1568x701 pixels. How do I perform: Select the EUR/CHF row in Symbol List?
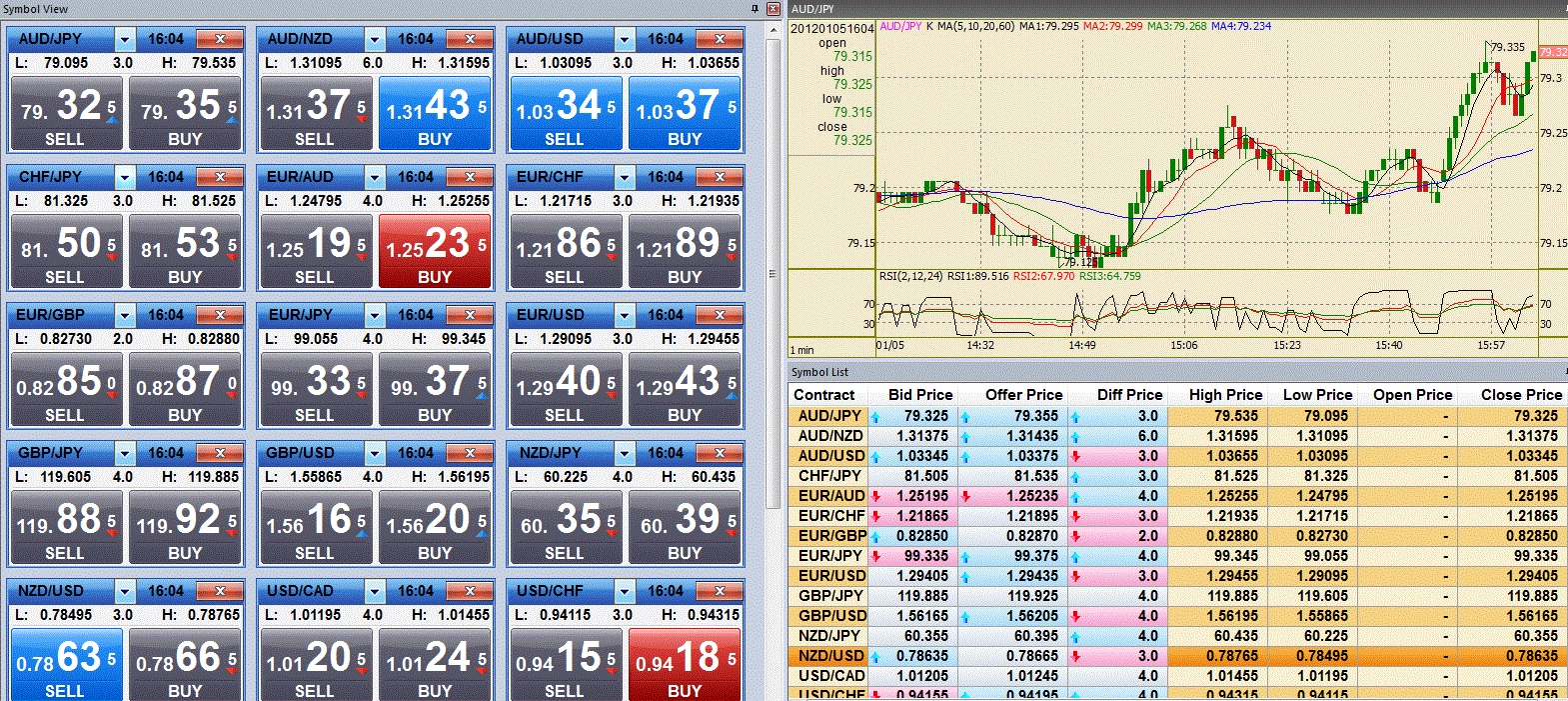pos(831,516)
